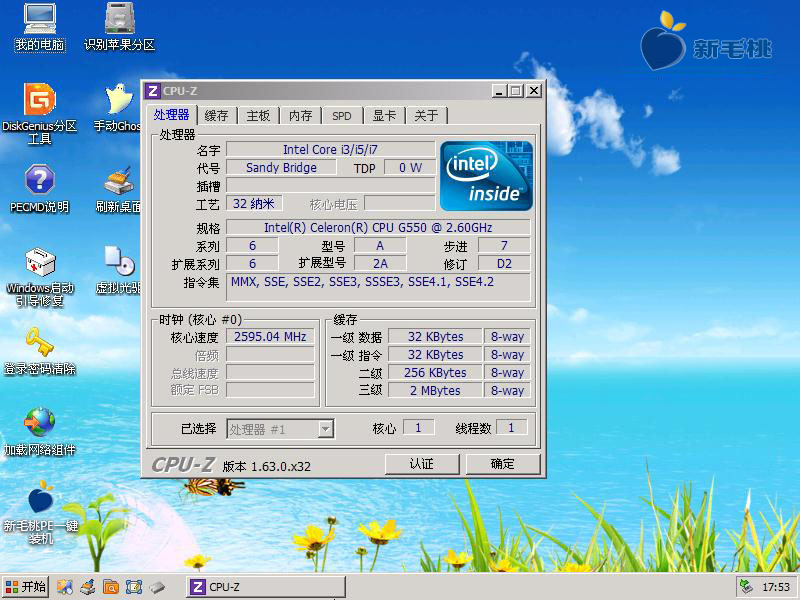Click Intel inside logo in CPU-Z

(x=486, y=176)
